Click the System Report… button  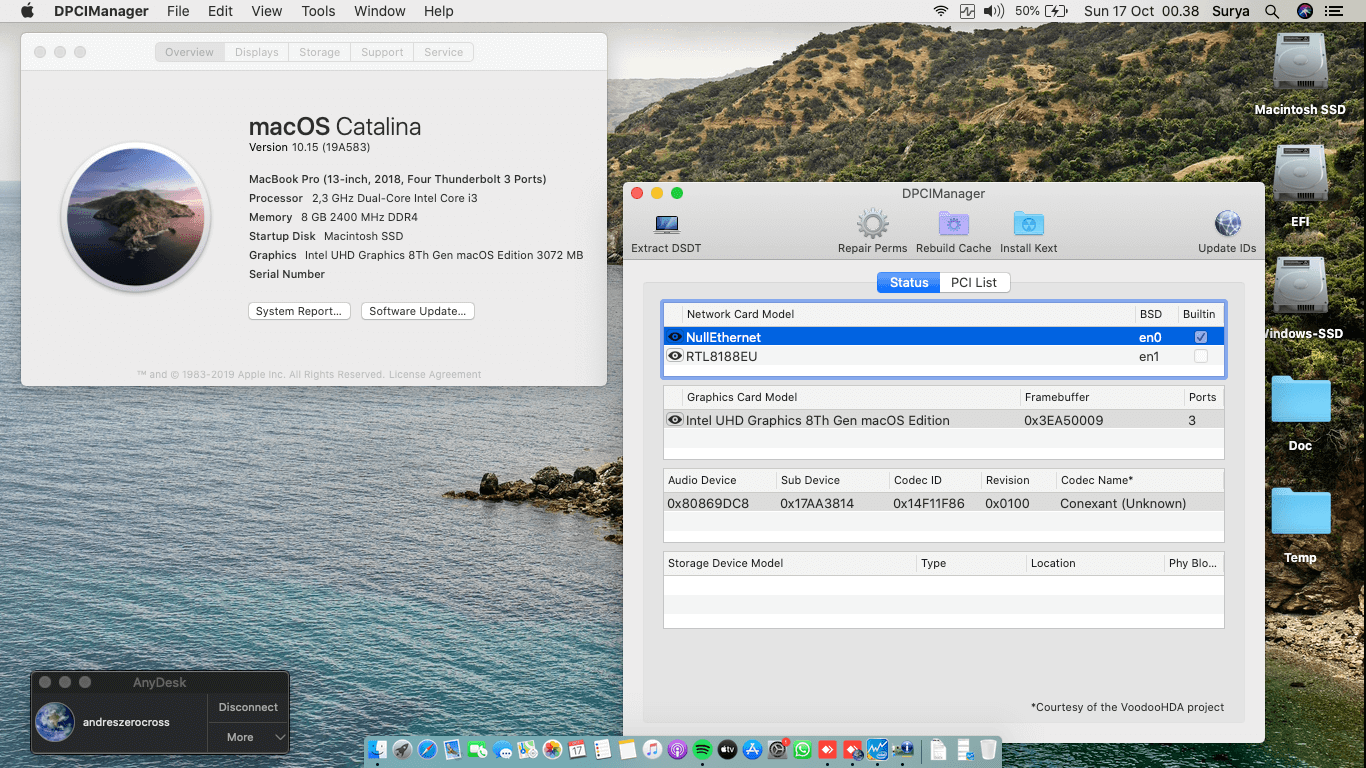(x=299, y=311)
